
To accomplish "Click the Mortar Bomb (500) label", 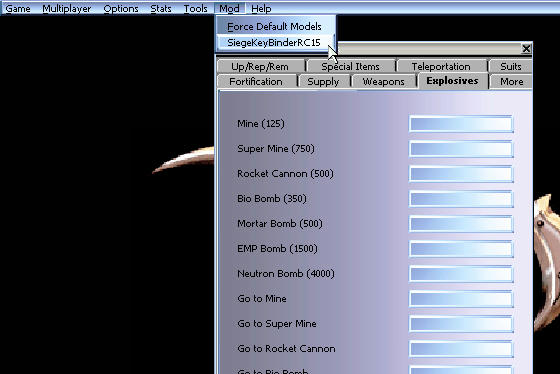I will (x=280, y=224).
